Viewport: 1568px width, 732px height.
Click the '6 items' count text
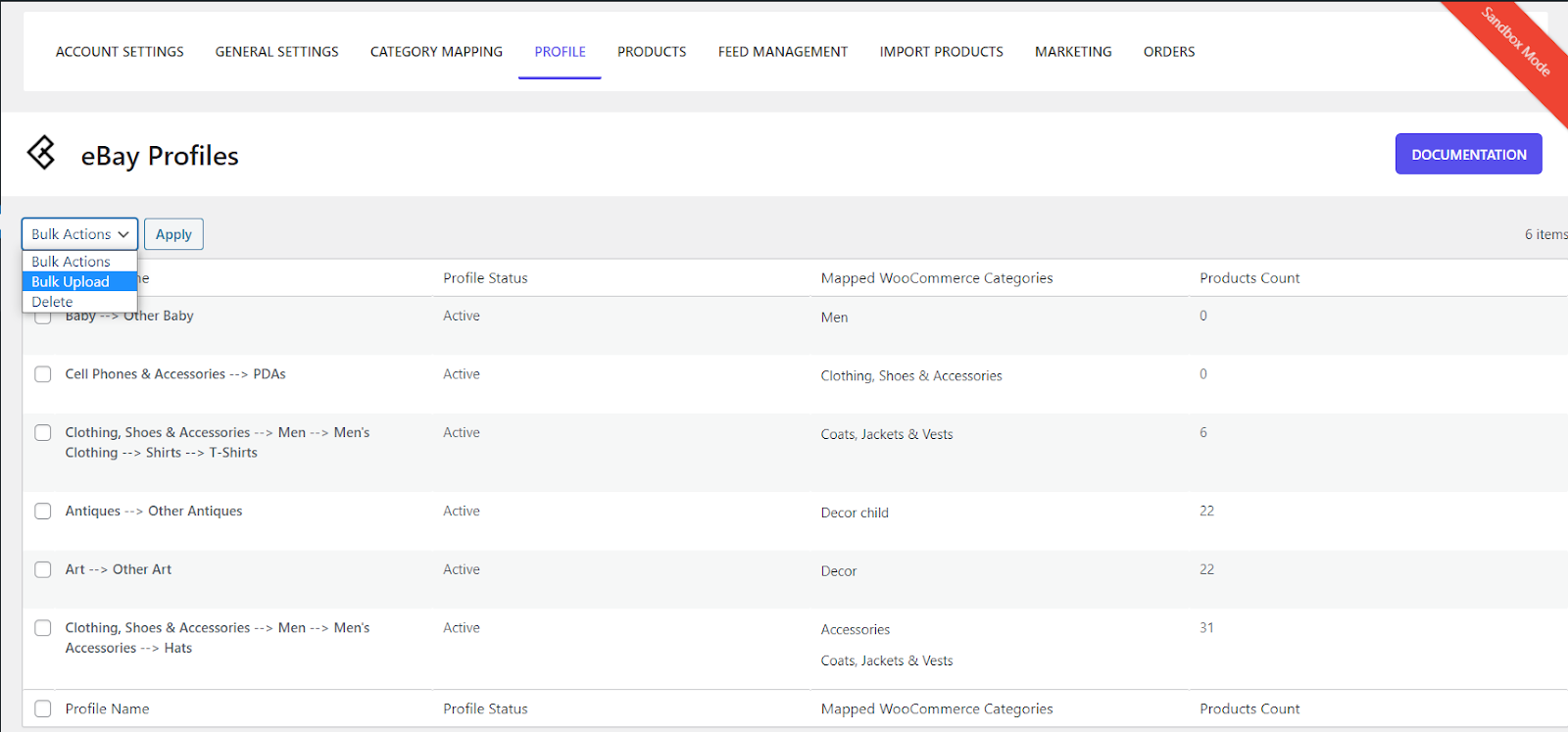(1545, 234)
